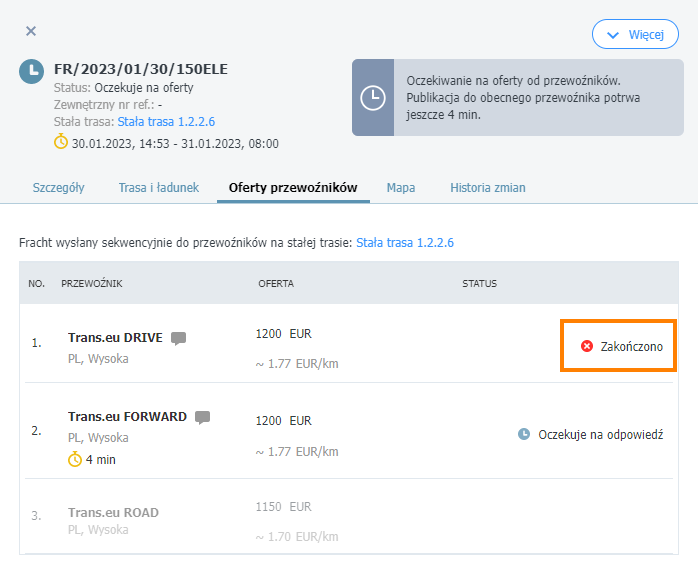Click the PRZEWOŹNIK column header
This screenshot has width=698, height=572.
click(x=92, y=284)
